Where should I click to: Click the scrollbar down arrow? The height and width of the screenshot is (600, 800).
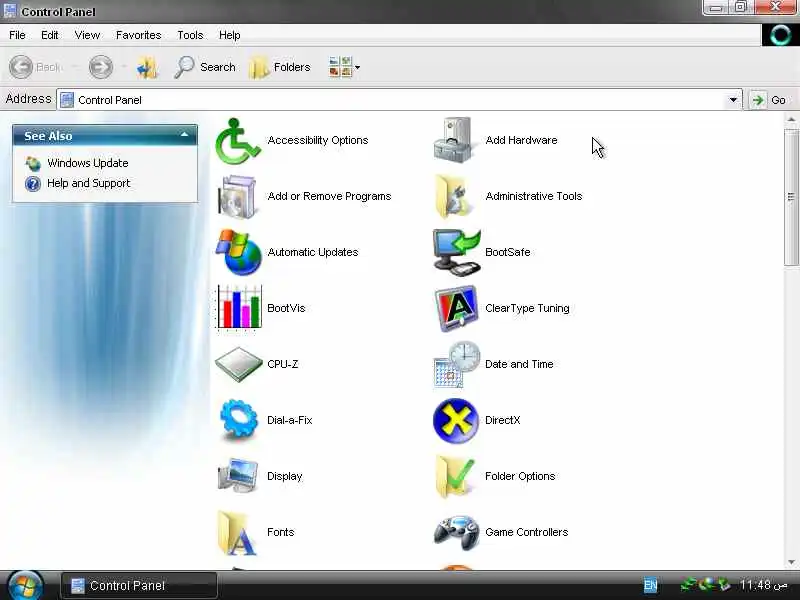pyautogui.click(x=791, y=562)
